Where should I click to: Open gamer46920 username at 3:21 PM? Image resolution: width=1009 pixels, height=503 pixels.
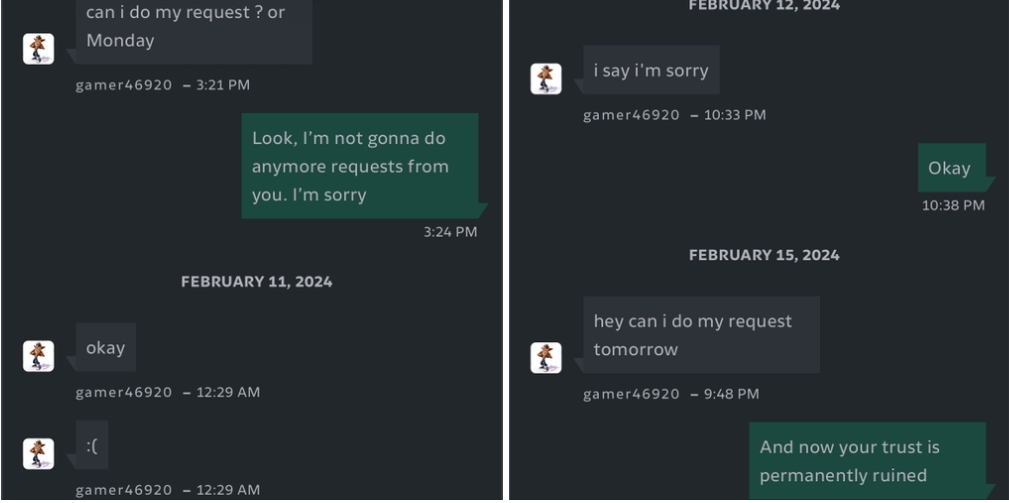click(124, 85)
